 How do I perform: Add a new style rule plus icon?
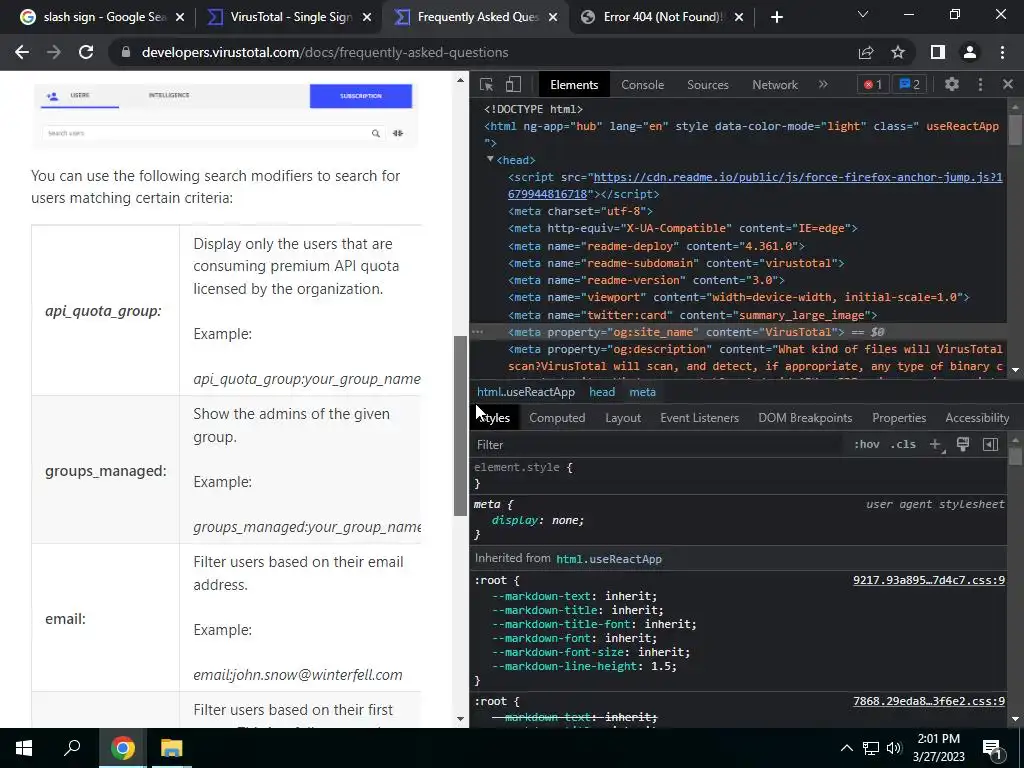click(936, 445)
